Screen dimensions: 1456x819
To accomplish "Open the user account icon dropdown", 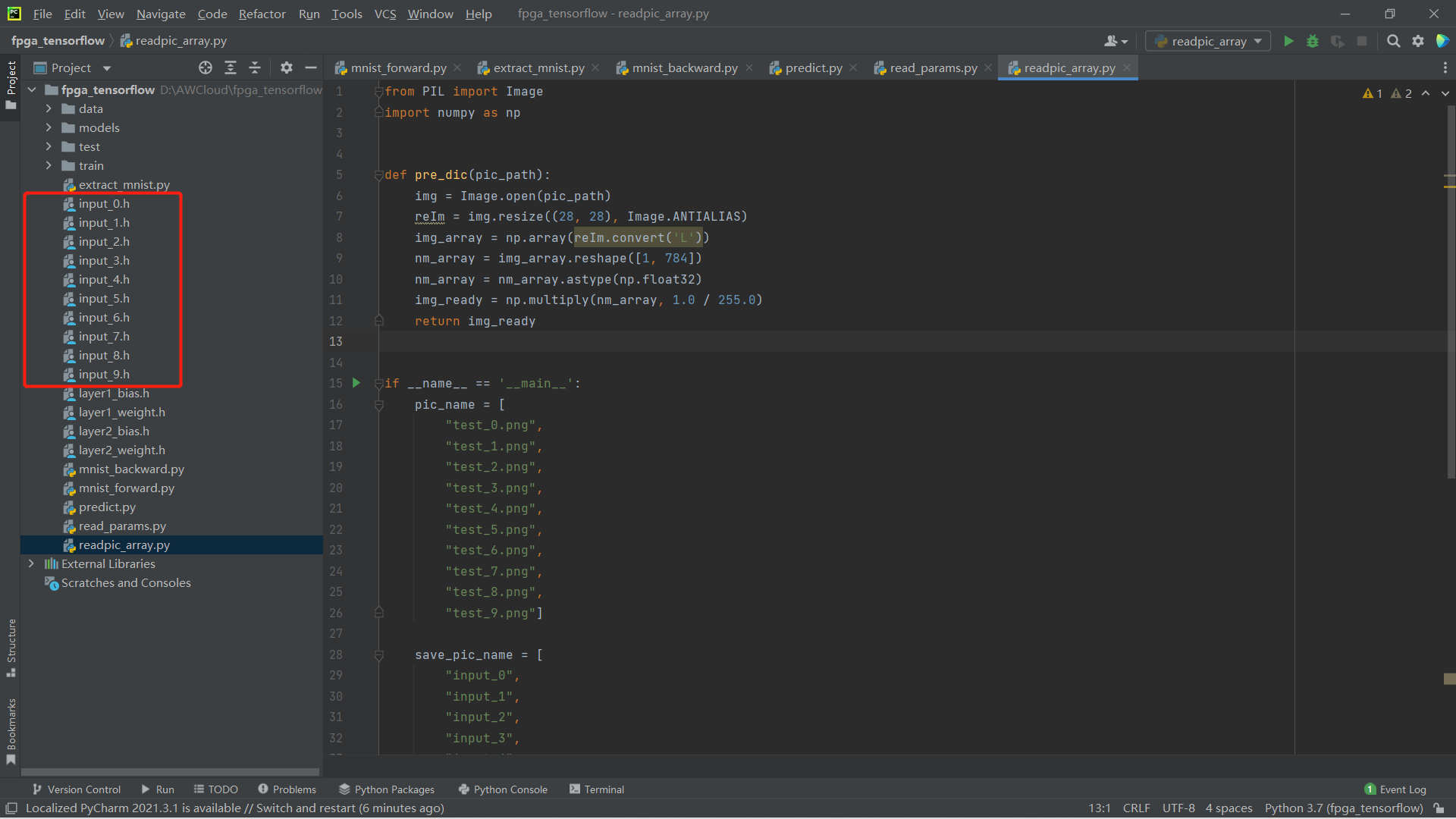I will pos(1116,41).
